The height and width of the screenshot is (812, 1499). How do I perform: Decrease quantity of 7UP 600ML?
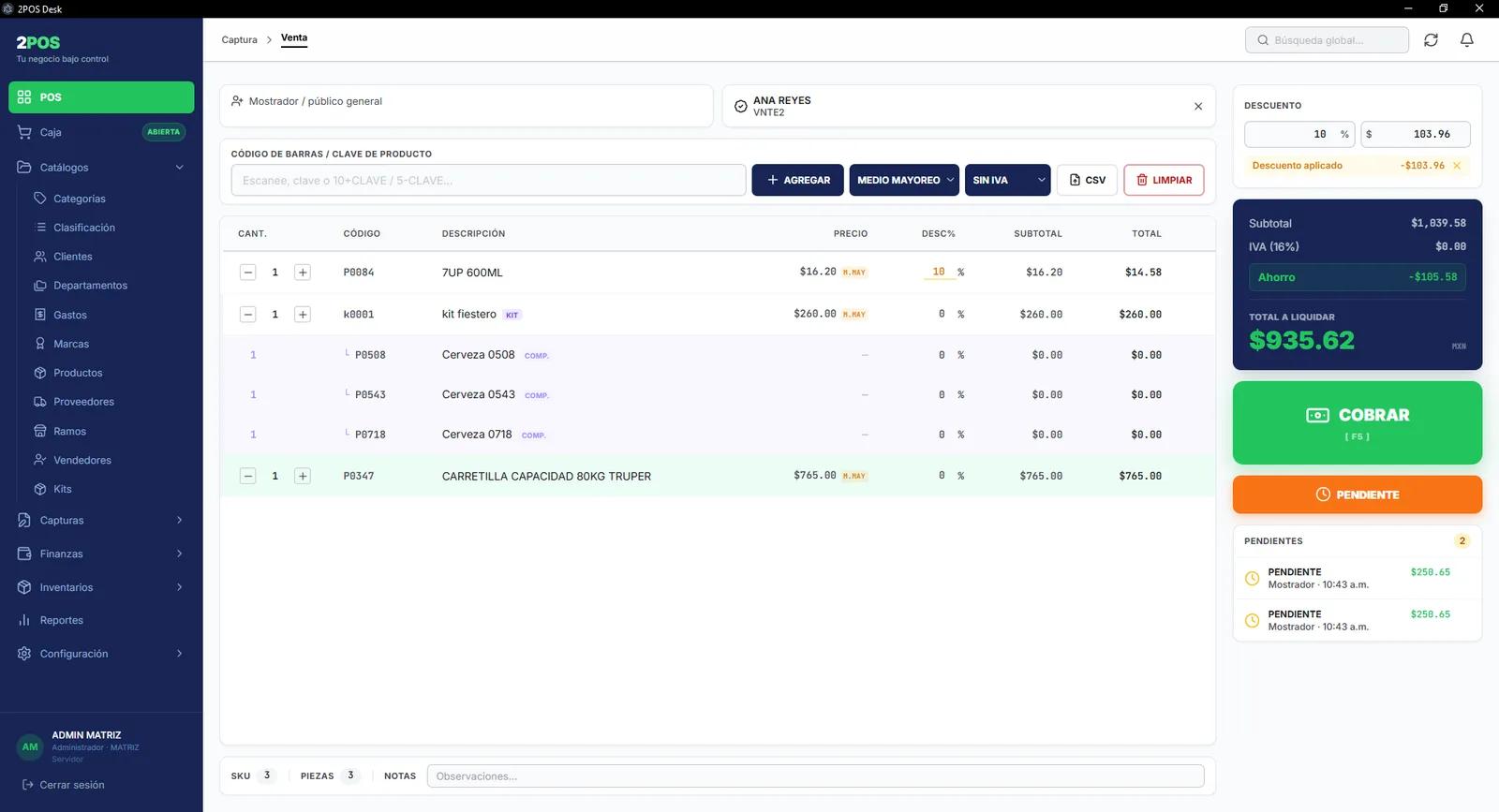[248, 273]
